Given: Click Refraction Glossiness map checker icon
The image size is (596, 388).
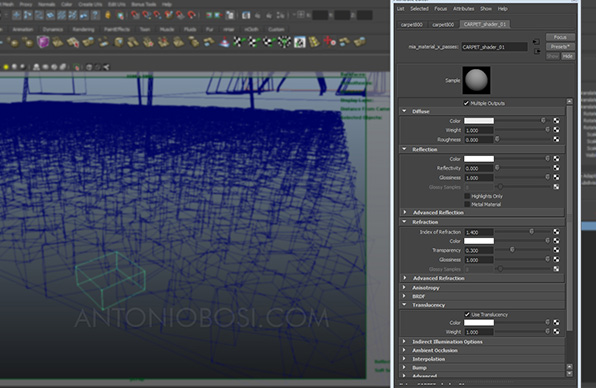Looking at the screenshot, I should pyautogui.click(x=556, y=260).
